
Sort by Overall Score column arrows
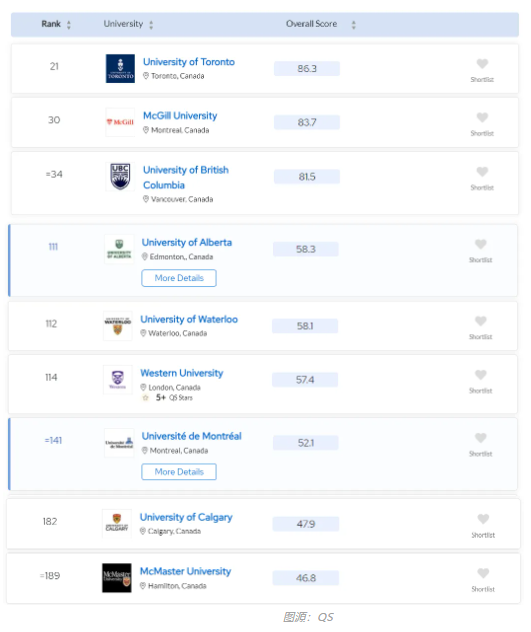pos(354,25)
